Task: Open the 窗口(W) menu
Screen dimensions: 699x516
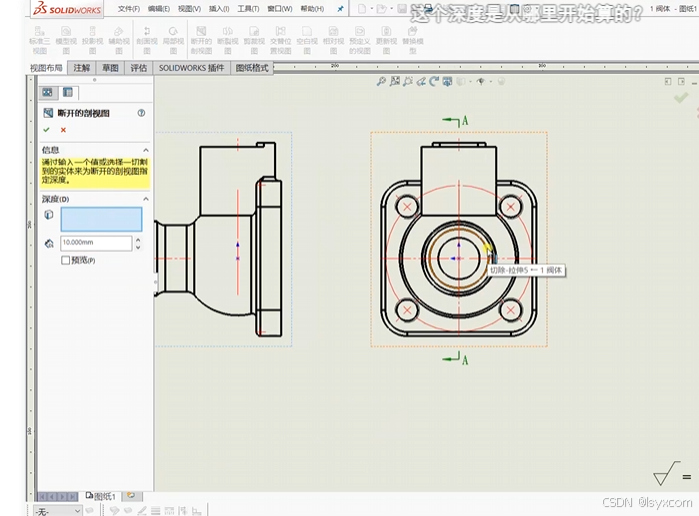Action: pyautogui.click(x=280, y=9)
